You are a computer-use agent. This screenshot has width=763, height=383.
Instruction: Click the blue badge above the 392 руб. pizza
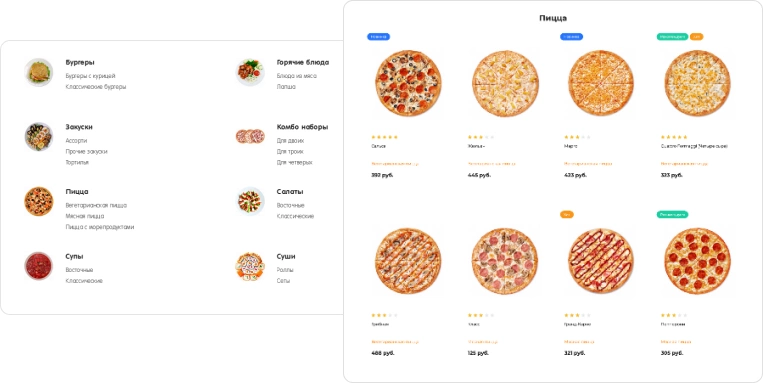click(379, 36)
